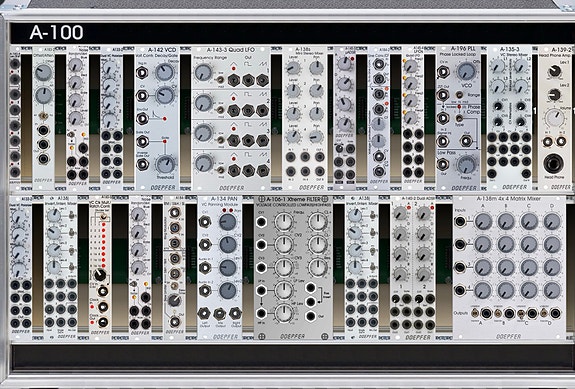Flip LFO 4 range switch on Quad LFO
This screenshot has width=575, height=389.
pos(221,170)
